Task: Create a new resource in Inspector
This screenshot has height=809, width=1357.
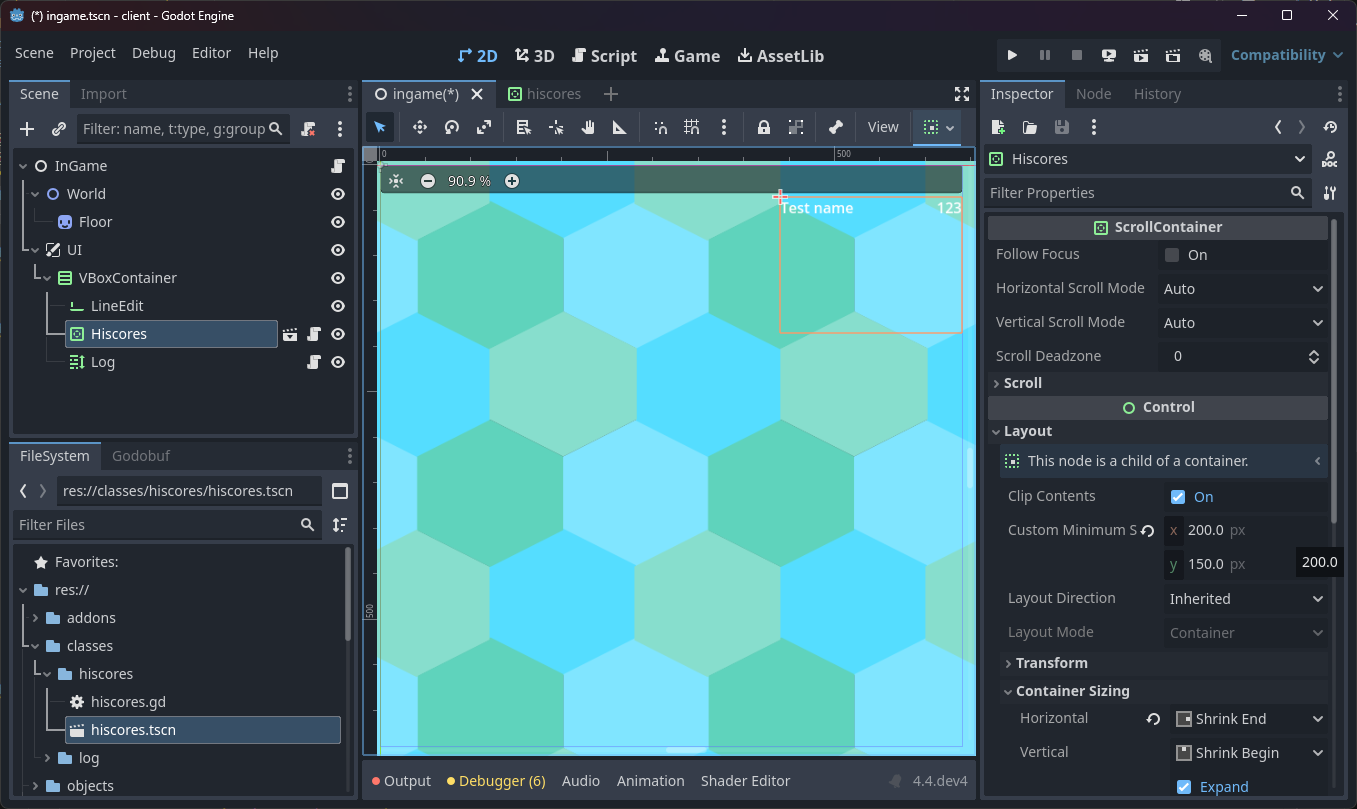Action: [x=997, y=127]
